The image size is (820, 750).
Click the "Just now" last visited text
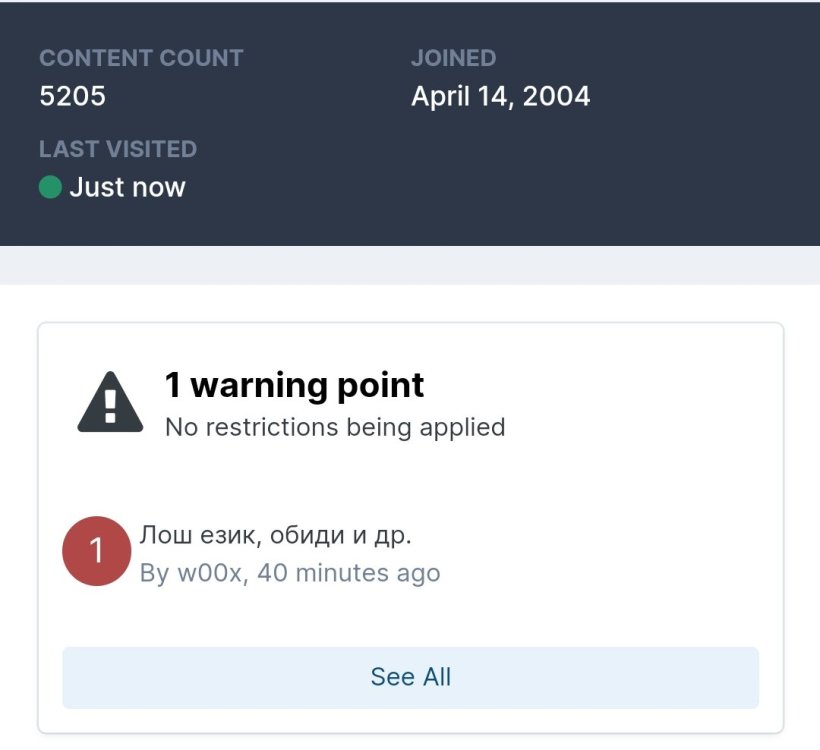point(127,187)
